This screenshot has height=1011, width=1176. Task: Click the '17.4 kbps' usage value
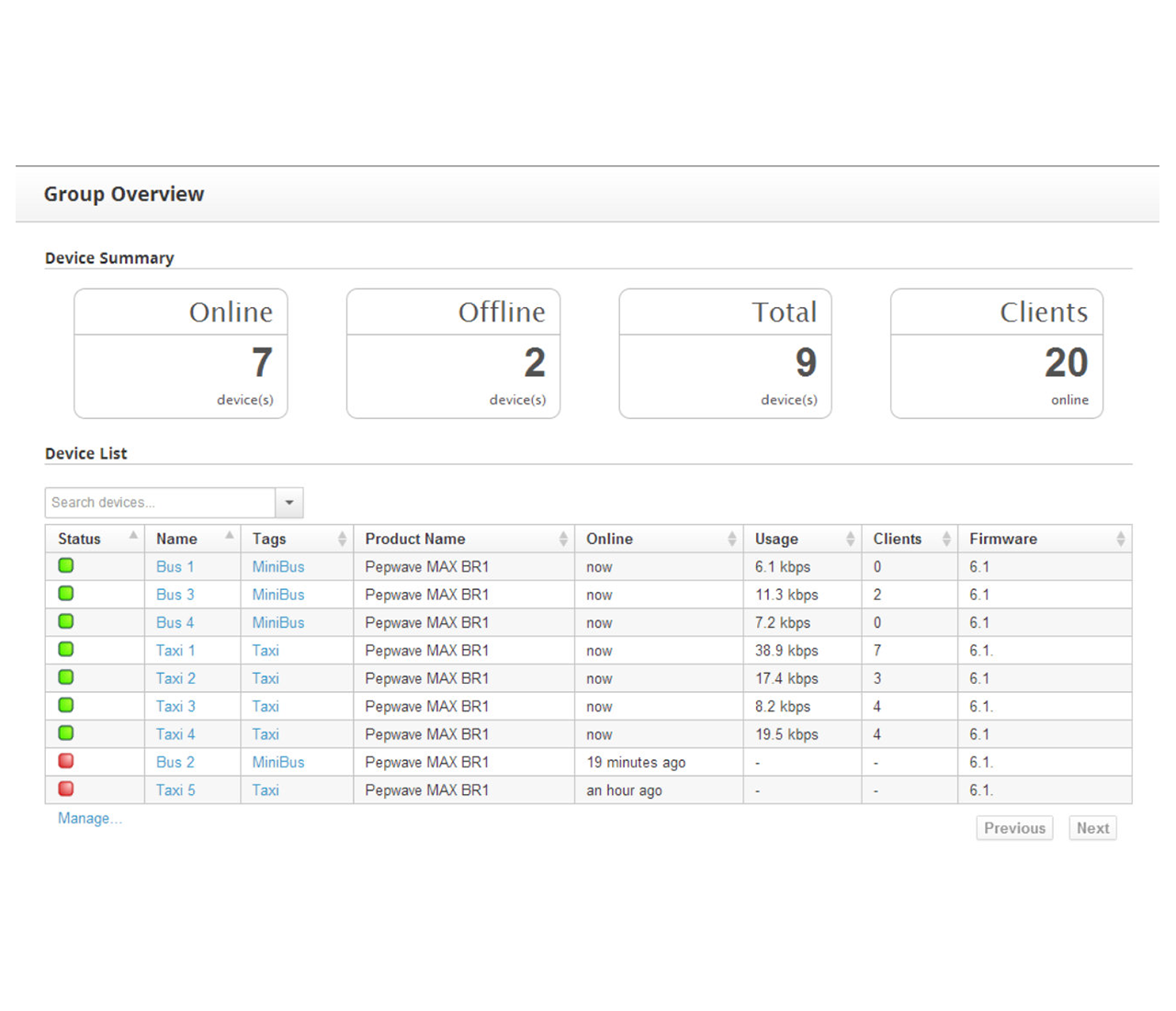click(x=786, y=678)
